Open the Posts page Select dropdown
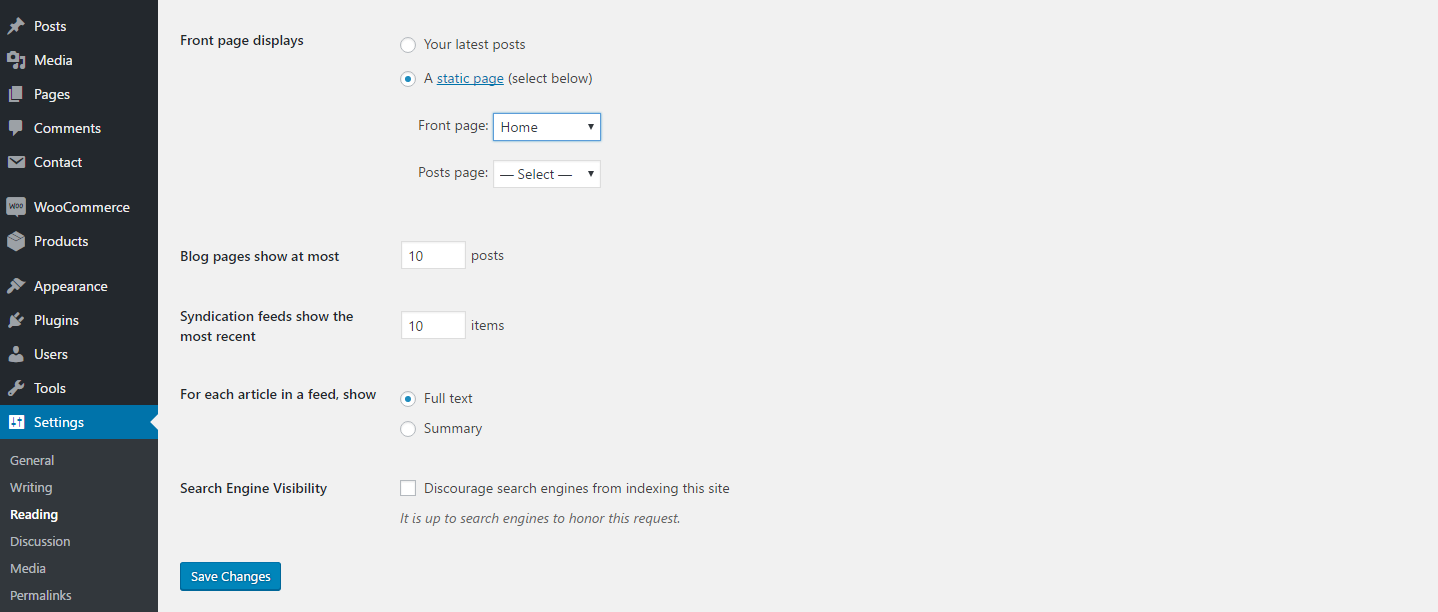1438x612 pixels. point(547,174)
